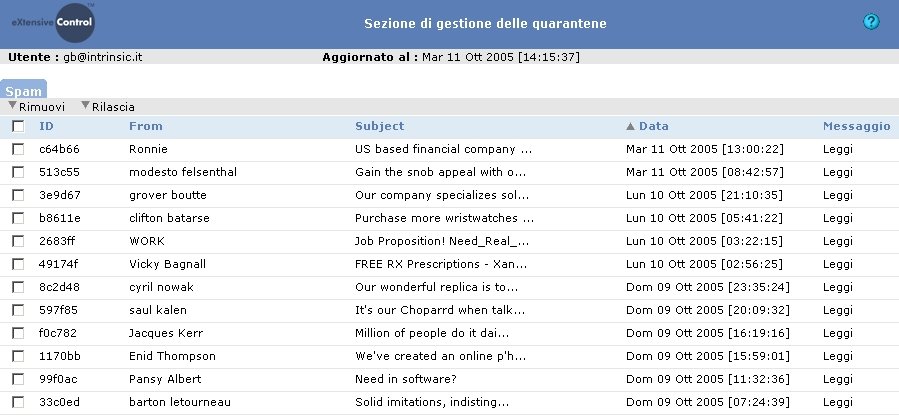The image size is (899, 417).
Task: Read the message from modesto felsenthal
Action: pos(839,172)
